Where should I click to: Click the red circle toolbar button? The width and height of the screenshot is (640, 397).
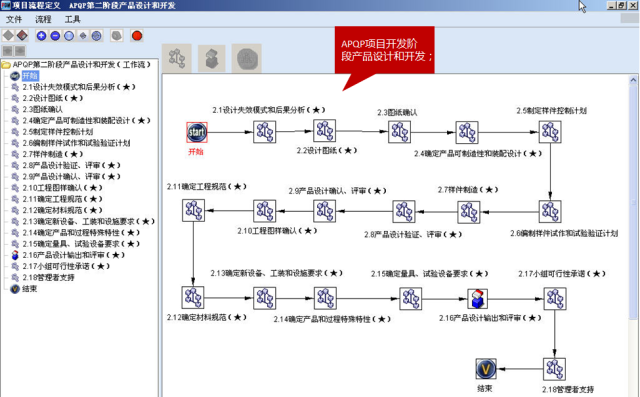click(x=137, y=36)
